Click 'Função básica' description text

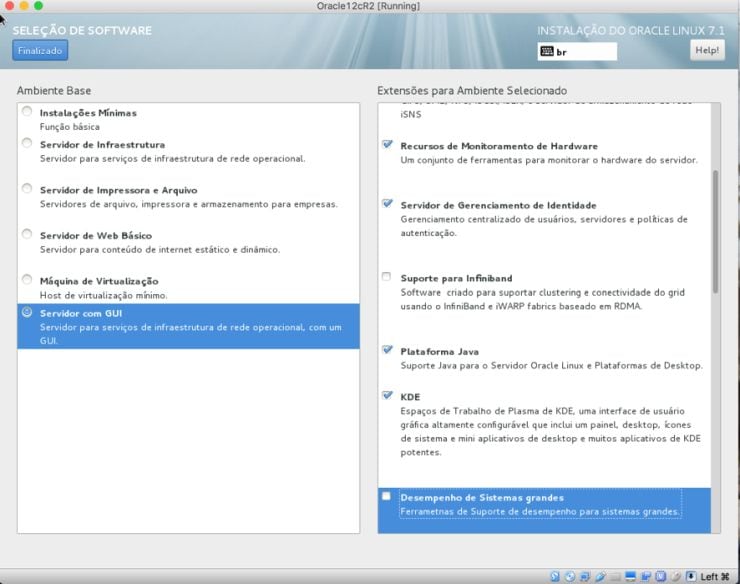coord(69,127)
